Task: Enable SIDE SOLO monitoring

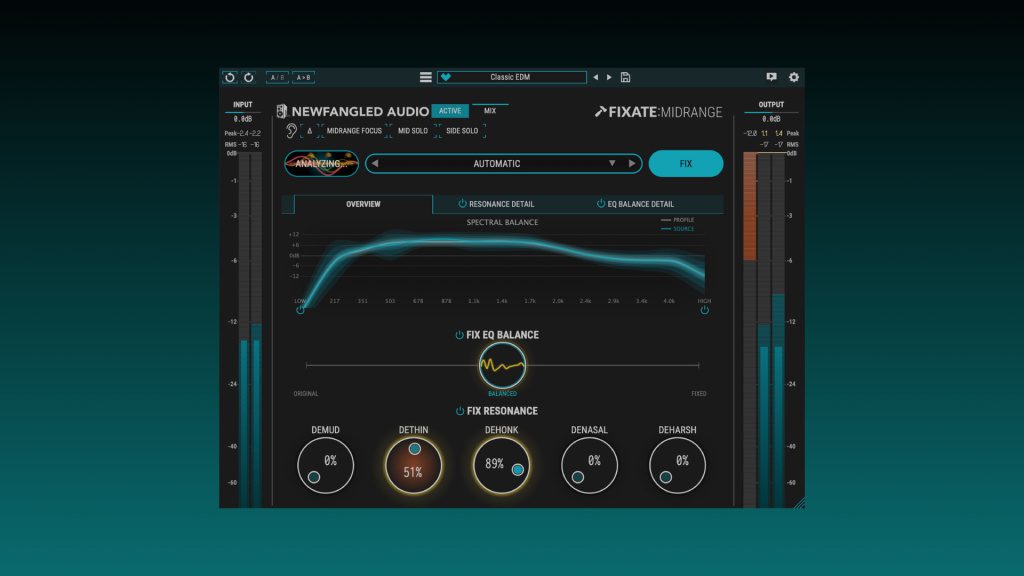Action: pyautogui.click(x=462, y=131)
